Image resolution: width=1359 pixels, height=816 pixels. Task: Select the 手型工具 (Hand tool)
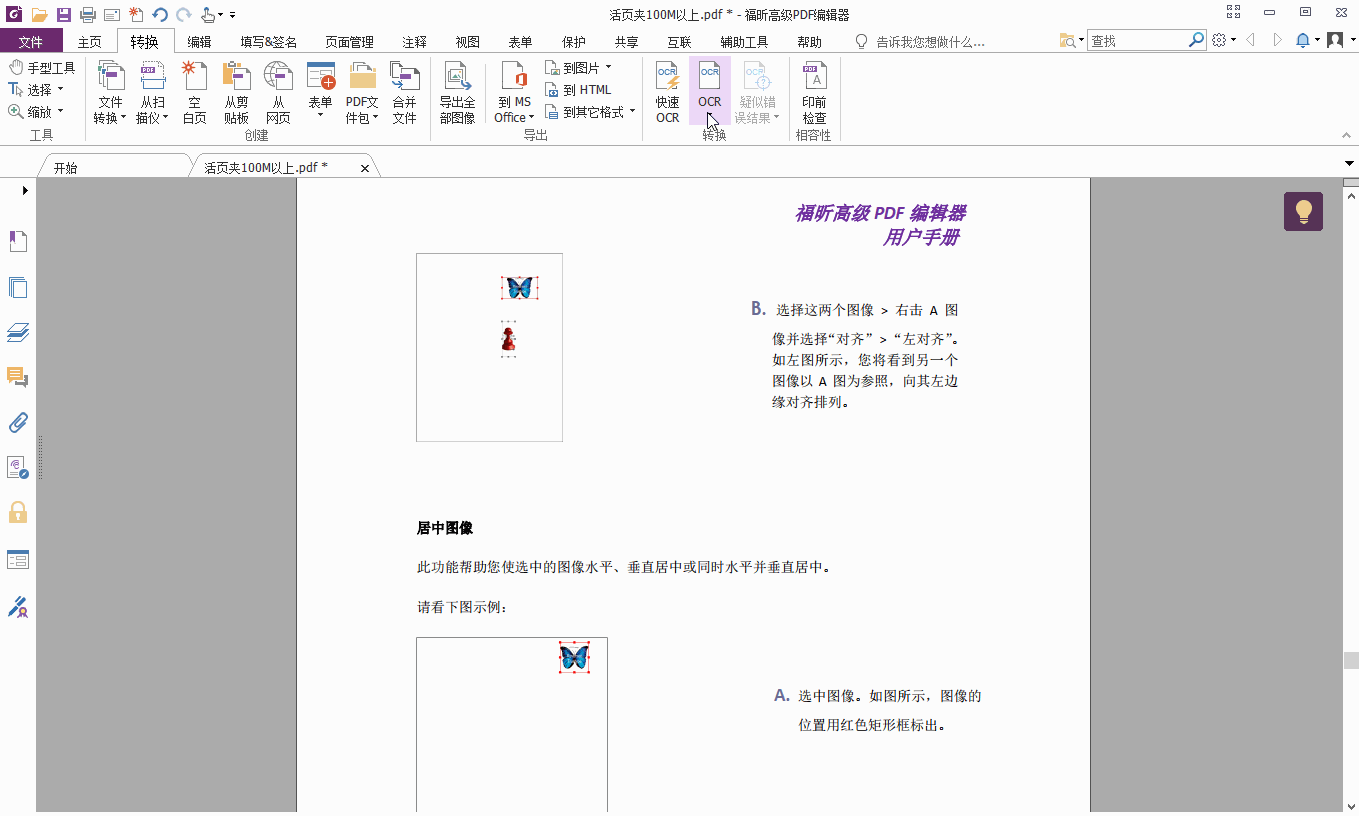tap(42, 66)
